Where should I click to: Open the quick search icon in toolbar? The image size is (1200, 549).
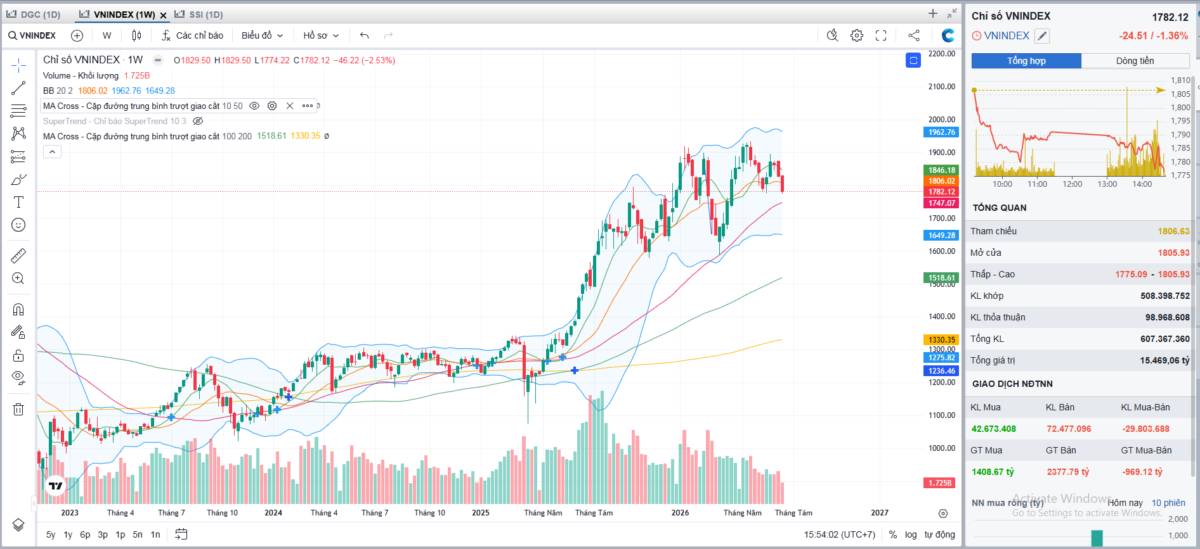[833, 35]
